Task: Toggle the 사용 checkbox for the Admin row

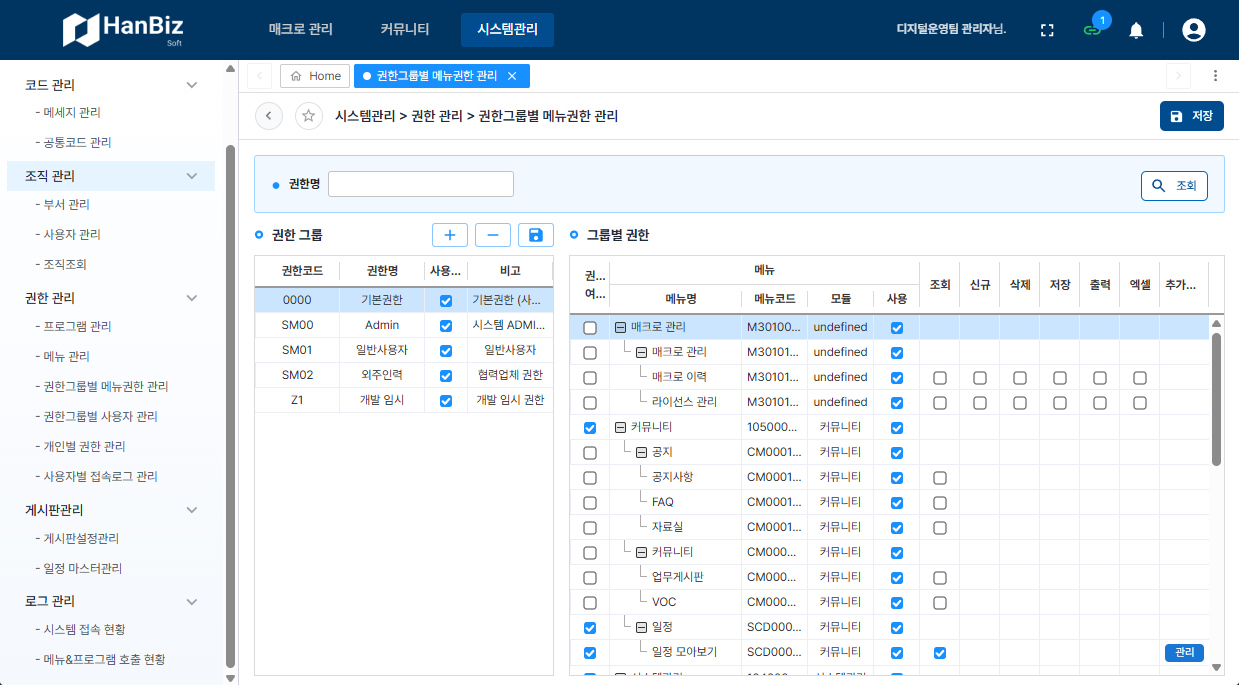Action: pyautogui.click(x=445, y=324)
